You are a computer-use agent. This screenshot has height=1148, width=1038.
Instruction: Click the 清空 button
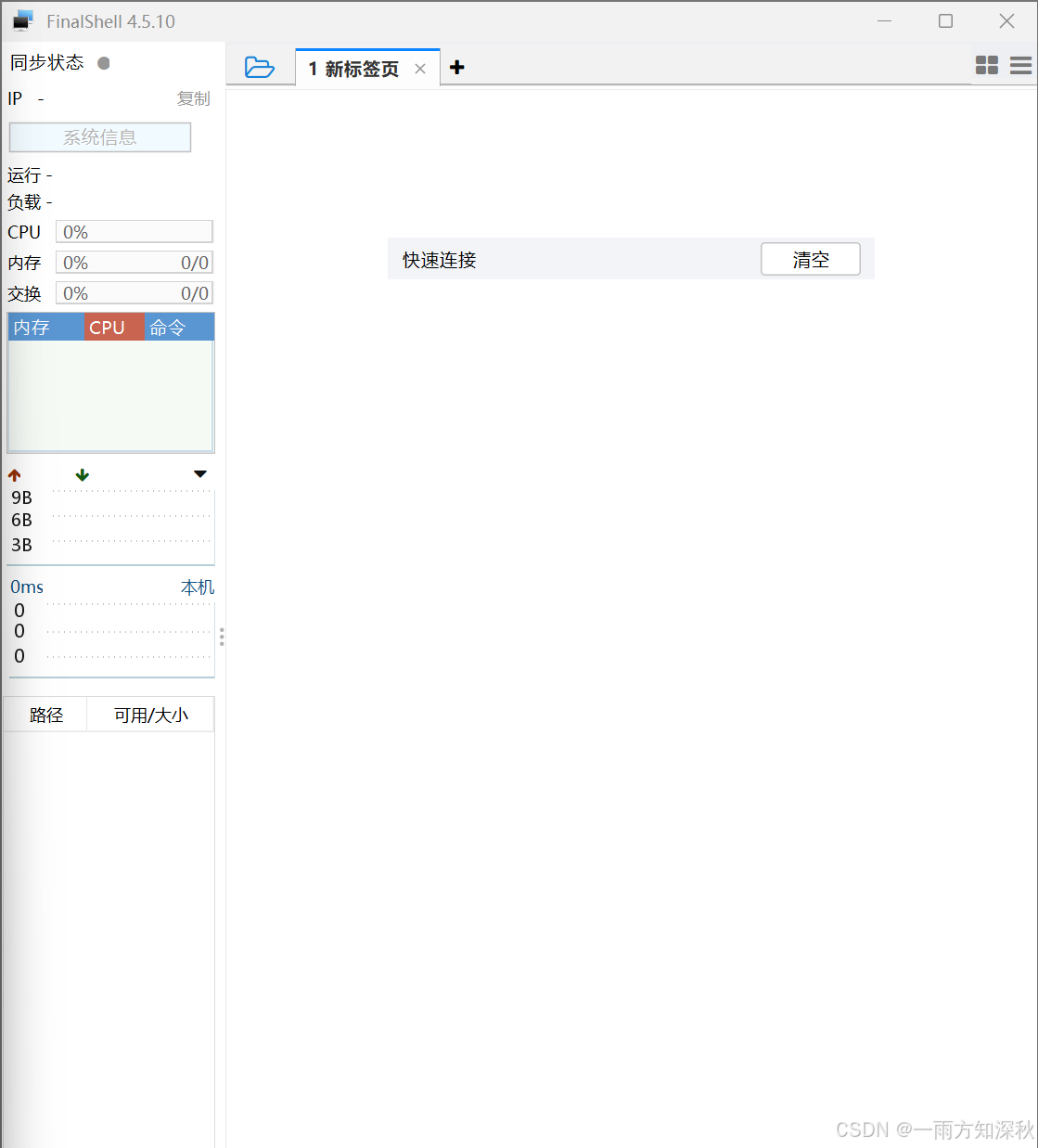coord(811,260)
